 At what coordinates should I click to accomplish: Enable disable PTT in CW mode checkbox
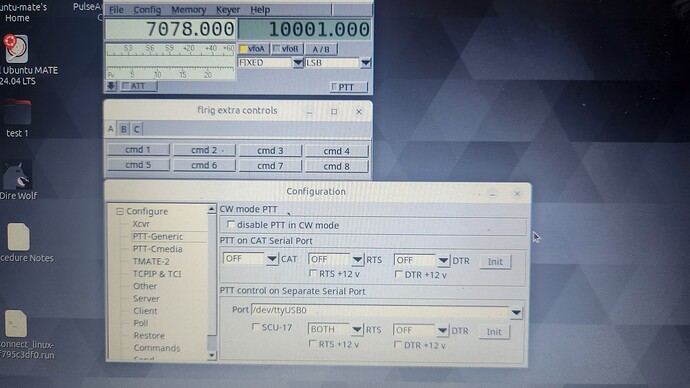231,224
